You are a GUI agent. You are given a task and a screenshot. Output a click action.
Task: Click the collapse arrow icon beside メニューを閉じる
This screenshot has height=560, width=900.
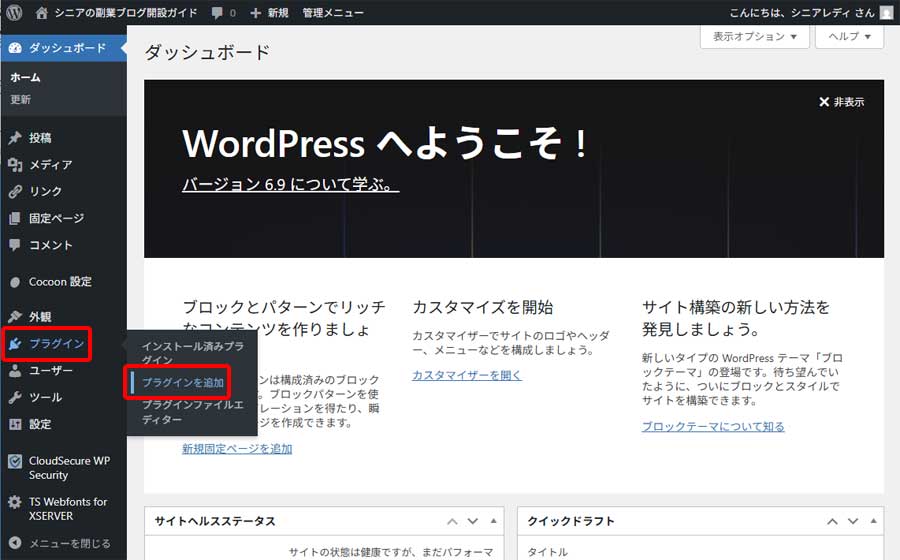pos(15,543)
